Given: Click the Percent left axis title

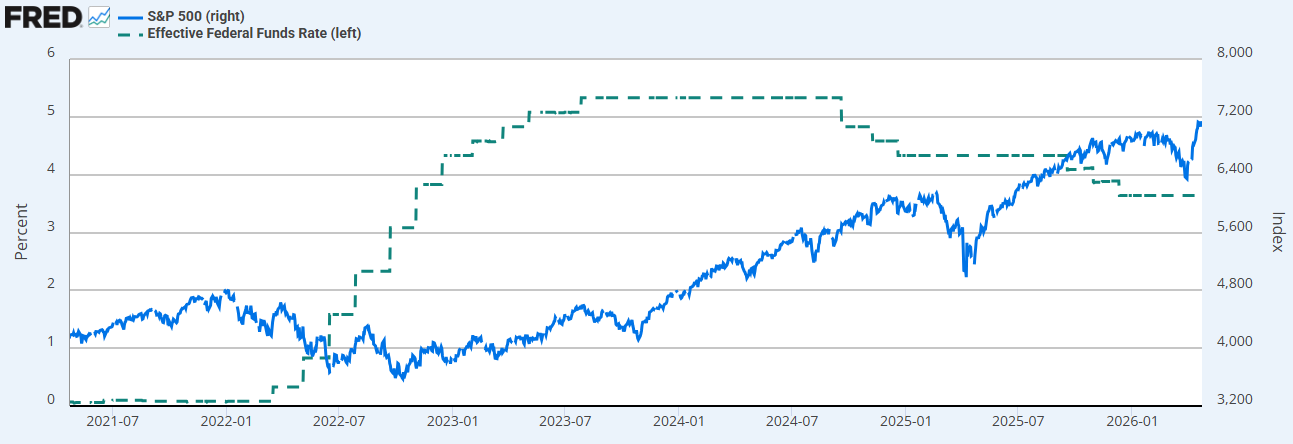Looking at the screenshot, I should pyautogui.click(x=21, y=231).
